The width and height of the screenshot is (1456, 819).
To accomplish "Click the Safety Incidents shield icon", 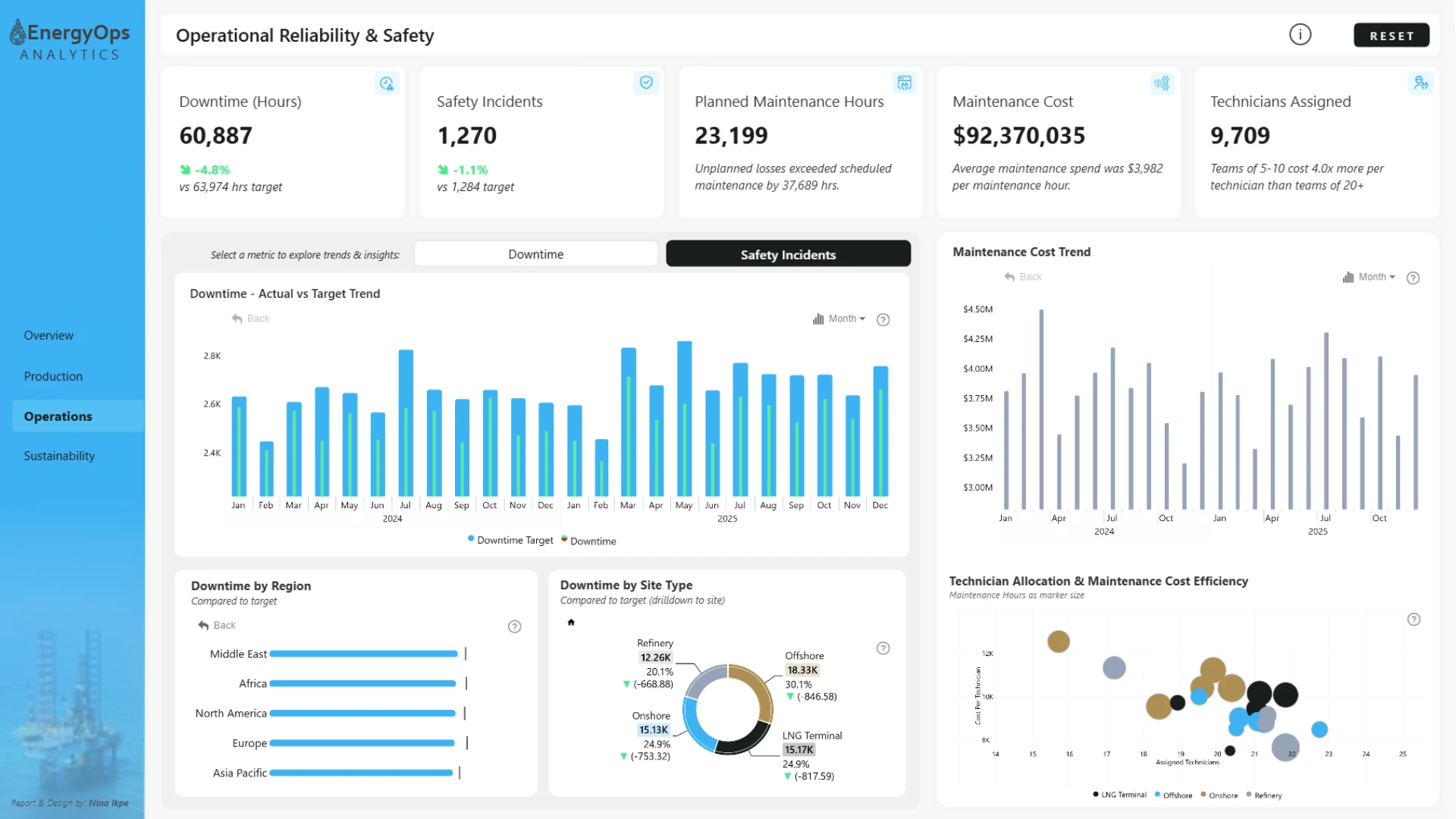I will pos(646,83).
